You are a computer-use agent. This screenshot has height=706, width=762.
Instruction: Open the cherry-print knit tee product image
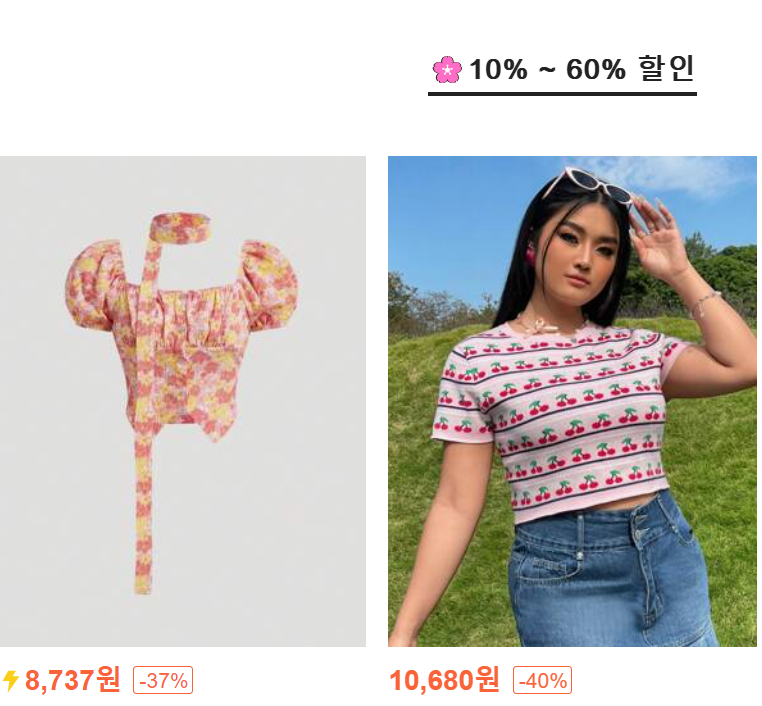tap(572, 401)
